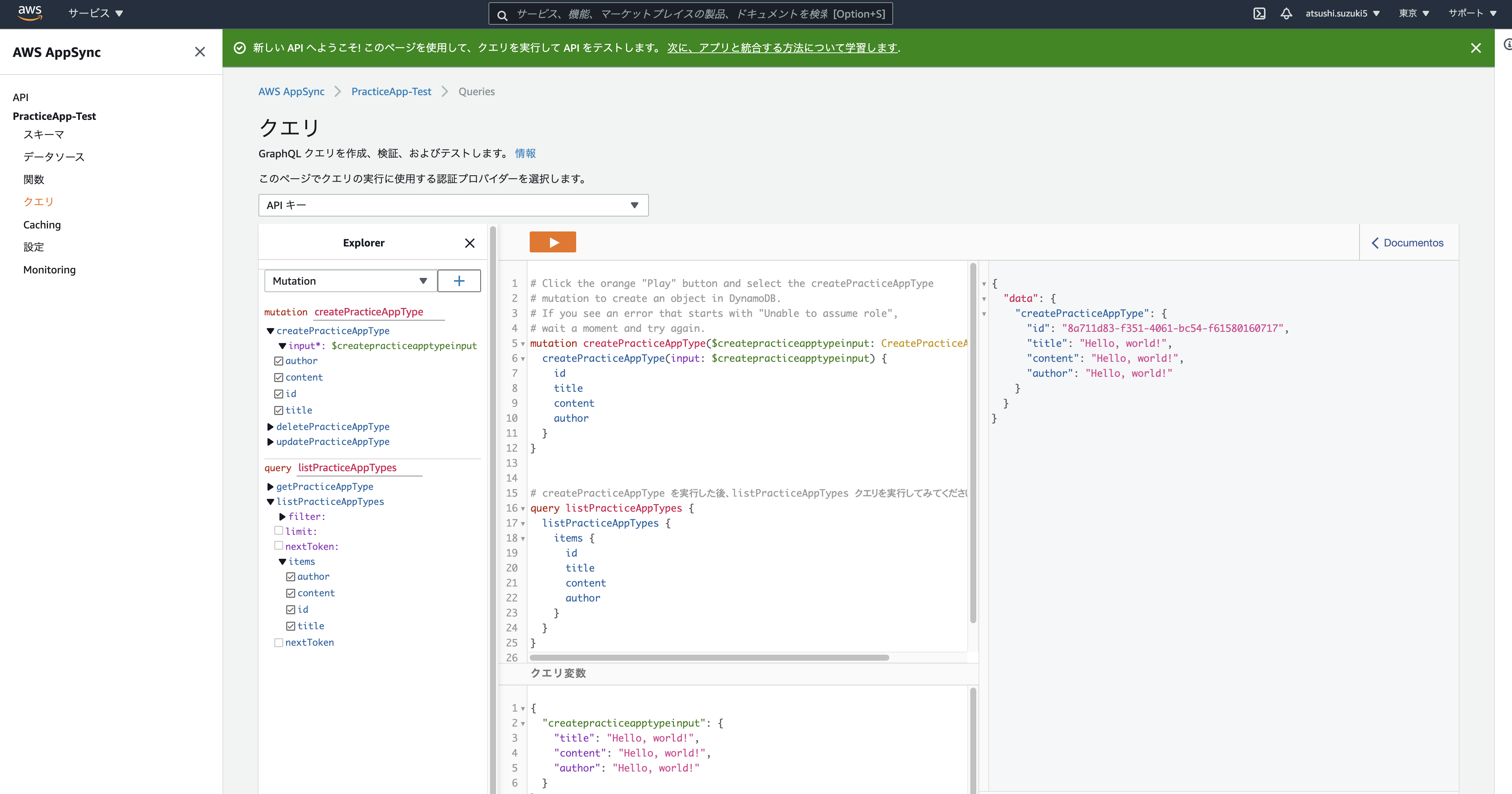Click the PracticeApp-Test breadcrumb link
The width and height of the screenshot is (1512, 794).
391,91
